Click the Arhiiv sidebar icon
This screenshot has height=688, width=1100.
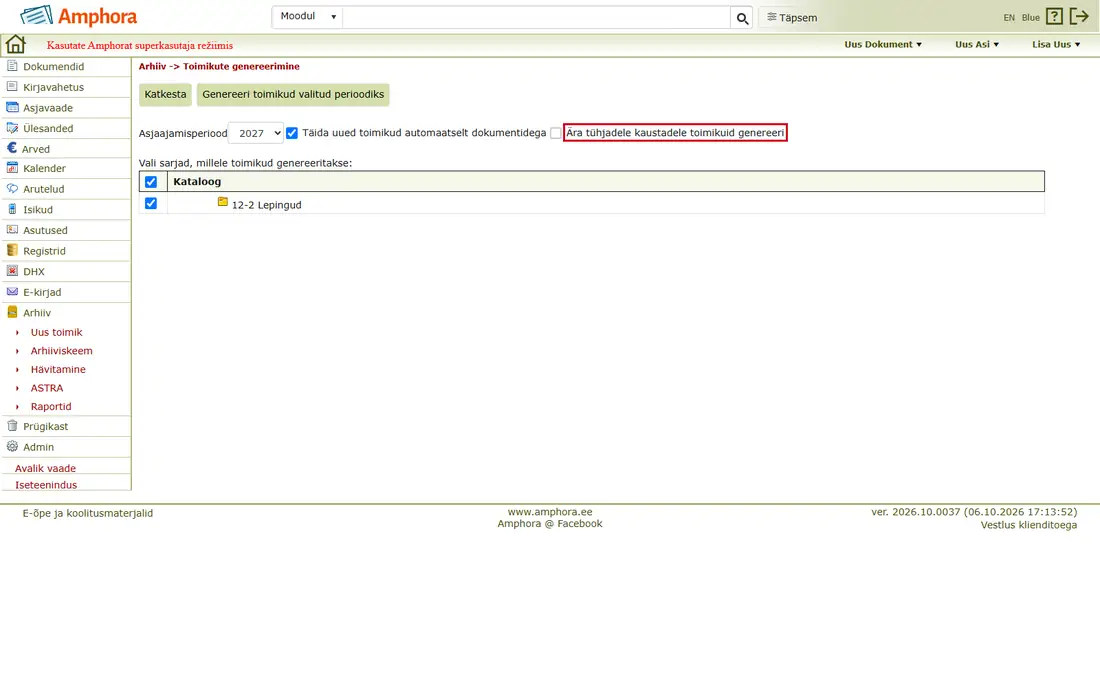click(x=12, y=312)
